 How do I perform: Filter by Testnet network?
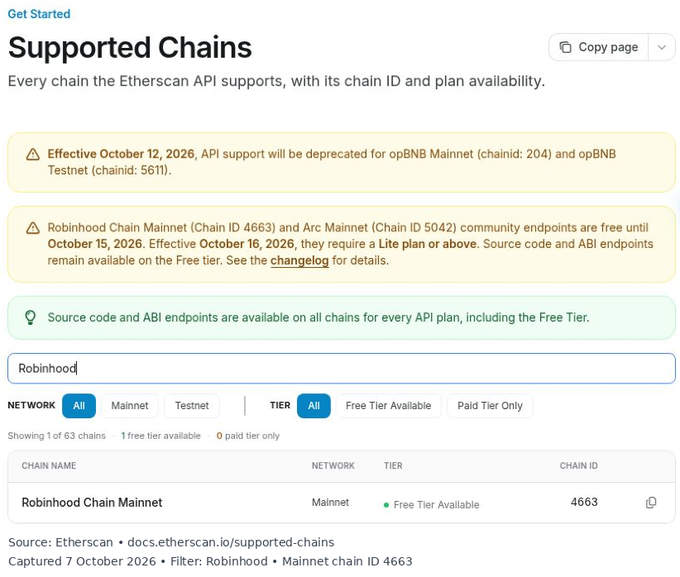192,406
